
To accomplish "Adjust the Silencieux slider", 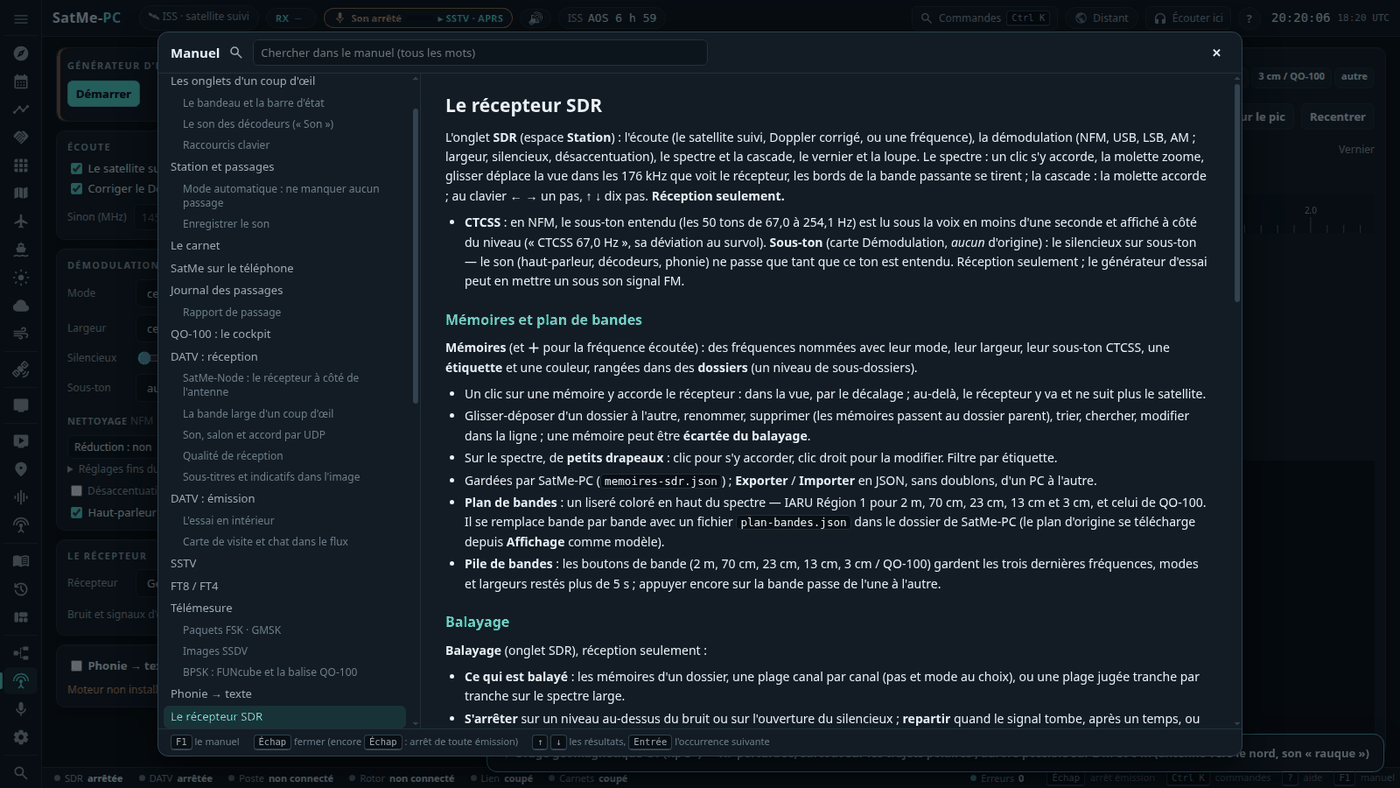I will click(148, 358).
